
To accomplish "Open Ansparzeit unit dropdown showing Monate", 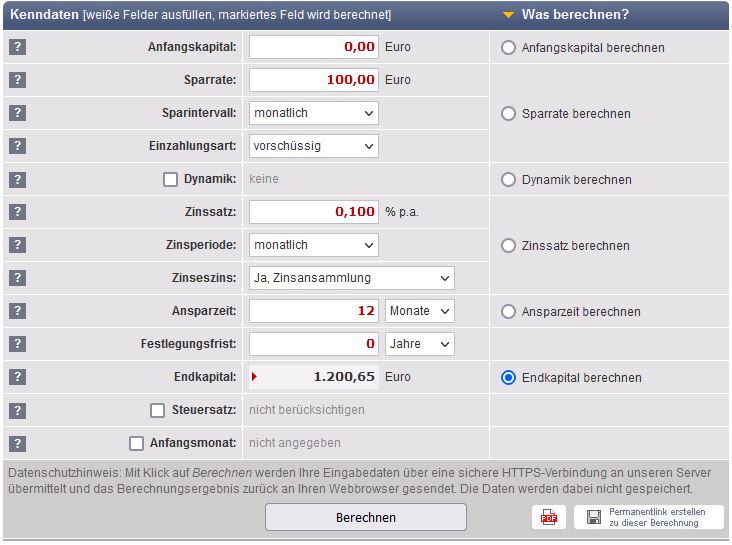I will pyautogui.click(x=420, y=311).
